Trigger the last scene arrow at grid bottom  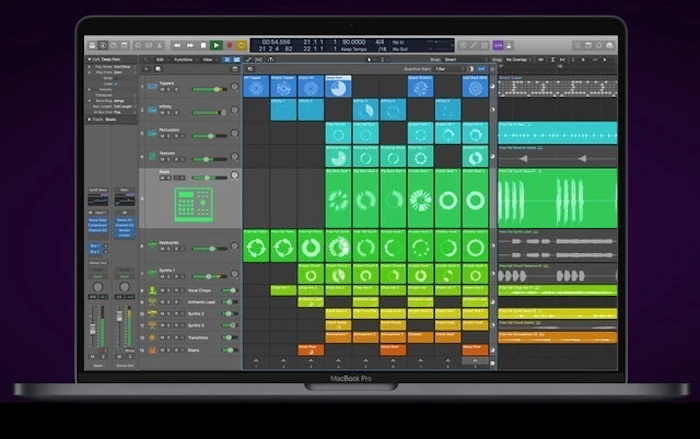[475, 362]
